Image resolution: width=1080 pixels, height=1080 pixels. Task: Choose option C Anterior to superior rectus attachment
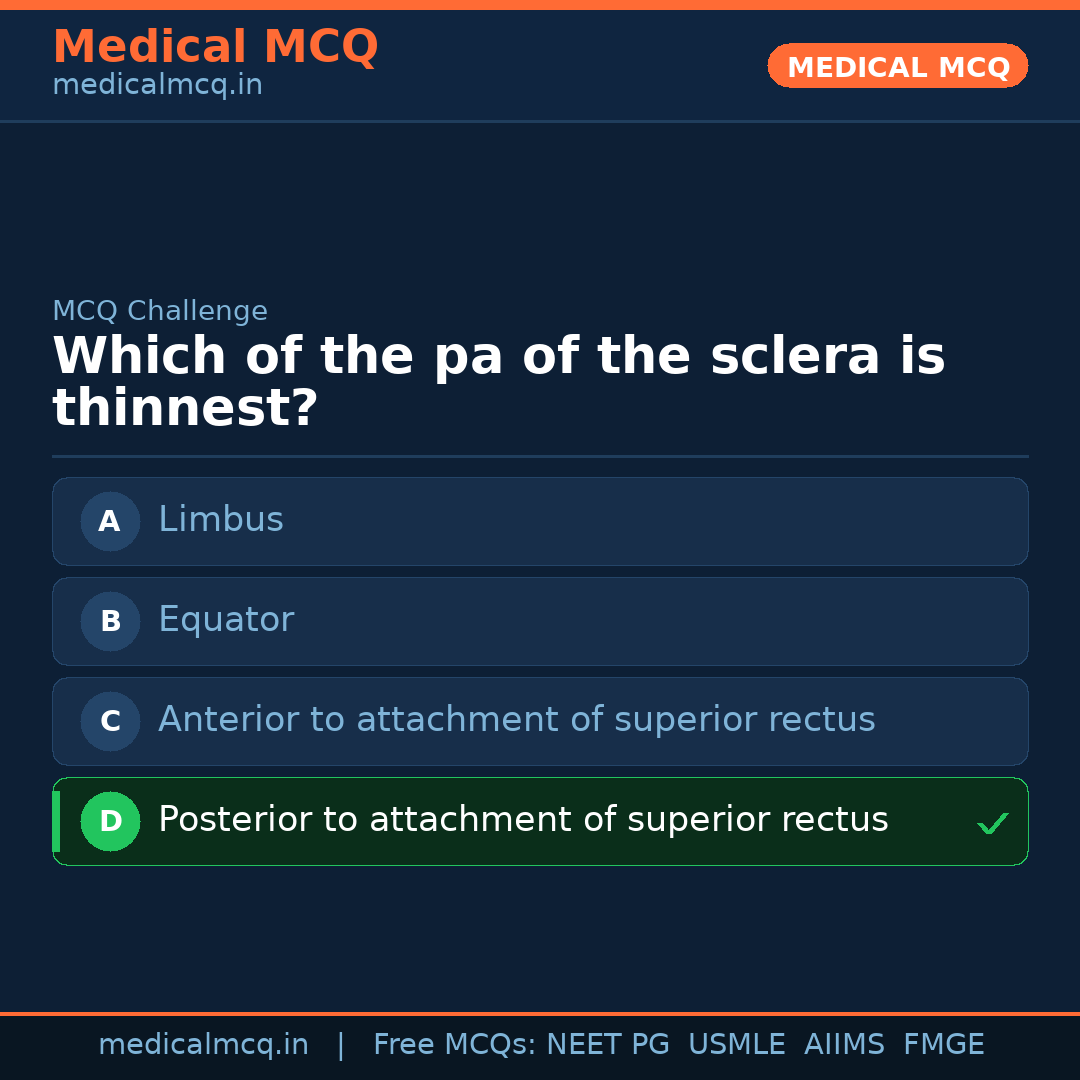tap(540, 721)
